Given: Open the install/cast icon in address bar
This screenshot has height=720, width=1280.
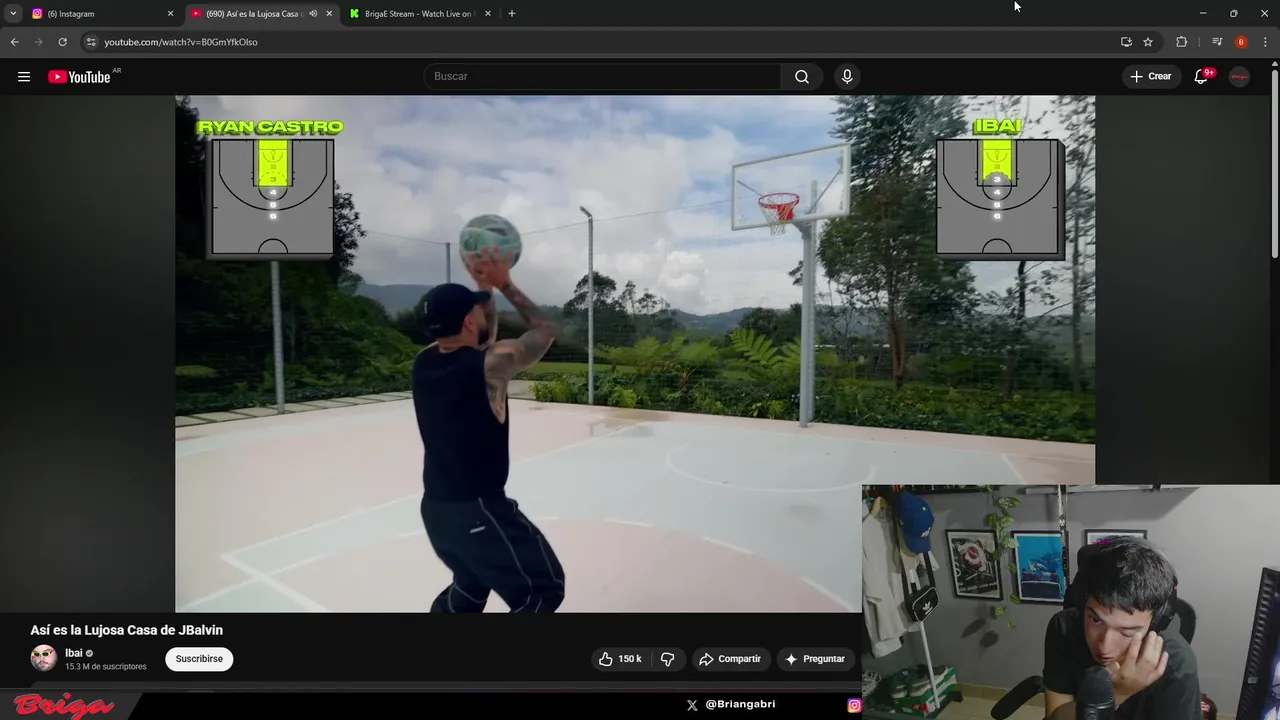Looking at the screenshot, I should click(1126, 42).
